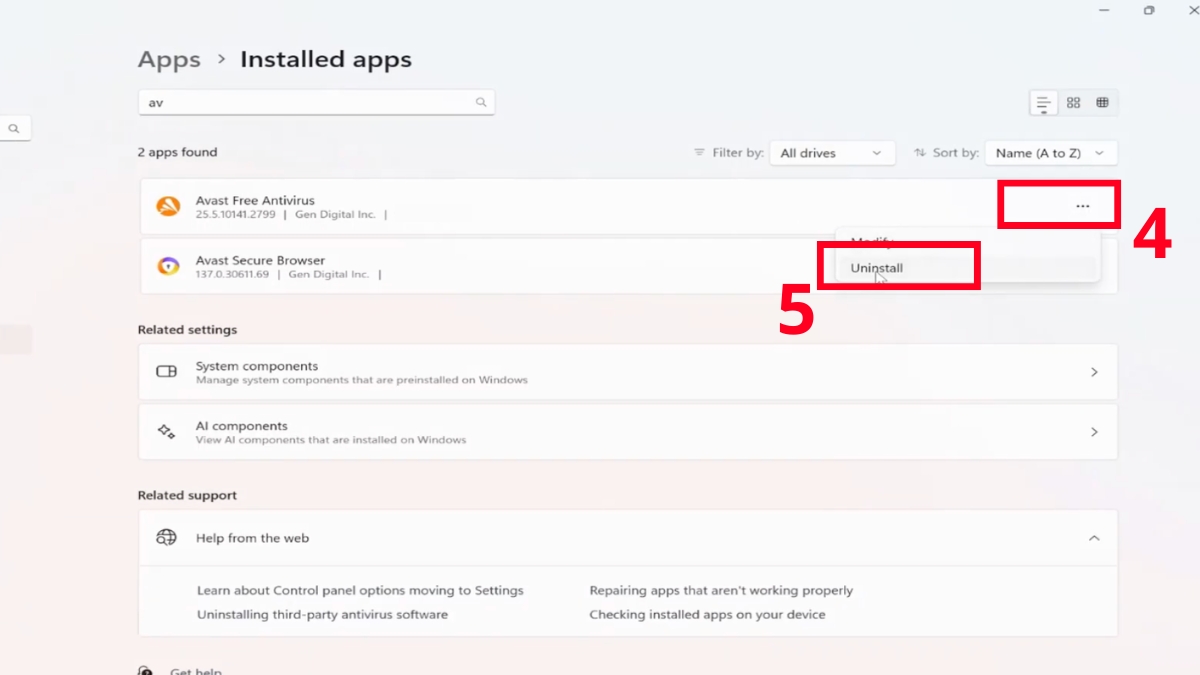The height and width of the screenshot is (675, 1200).
Task: Choose Uninstall from the context menu
Action: (x=876, y=268)
